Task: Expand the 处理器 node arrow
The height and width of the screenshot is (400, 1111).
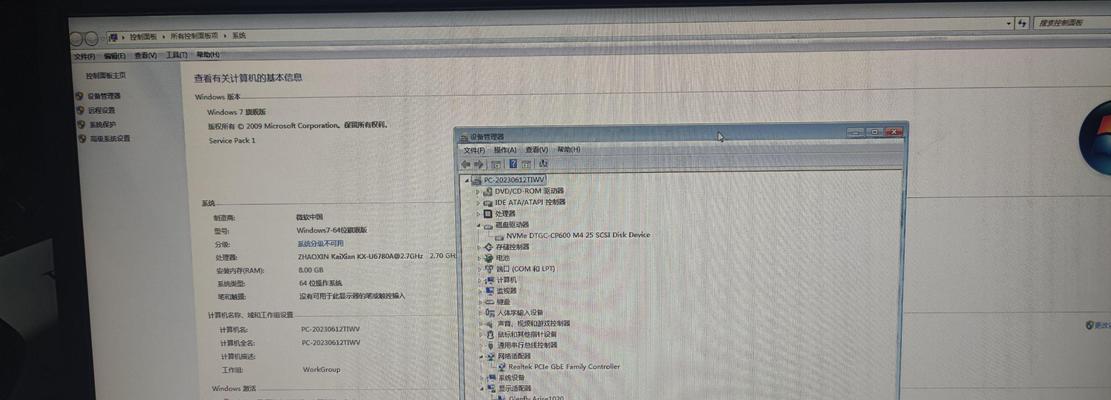Action: tap(478, 214)
